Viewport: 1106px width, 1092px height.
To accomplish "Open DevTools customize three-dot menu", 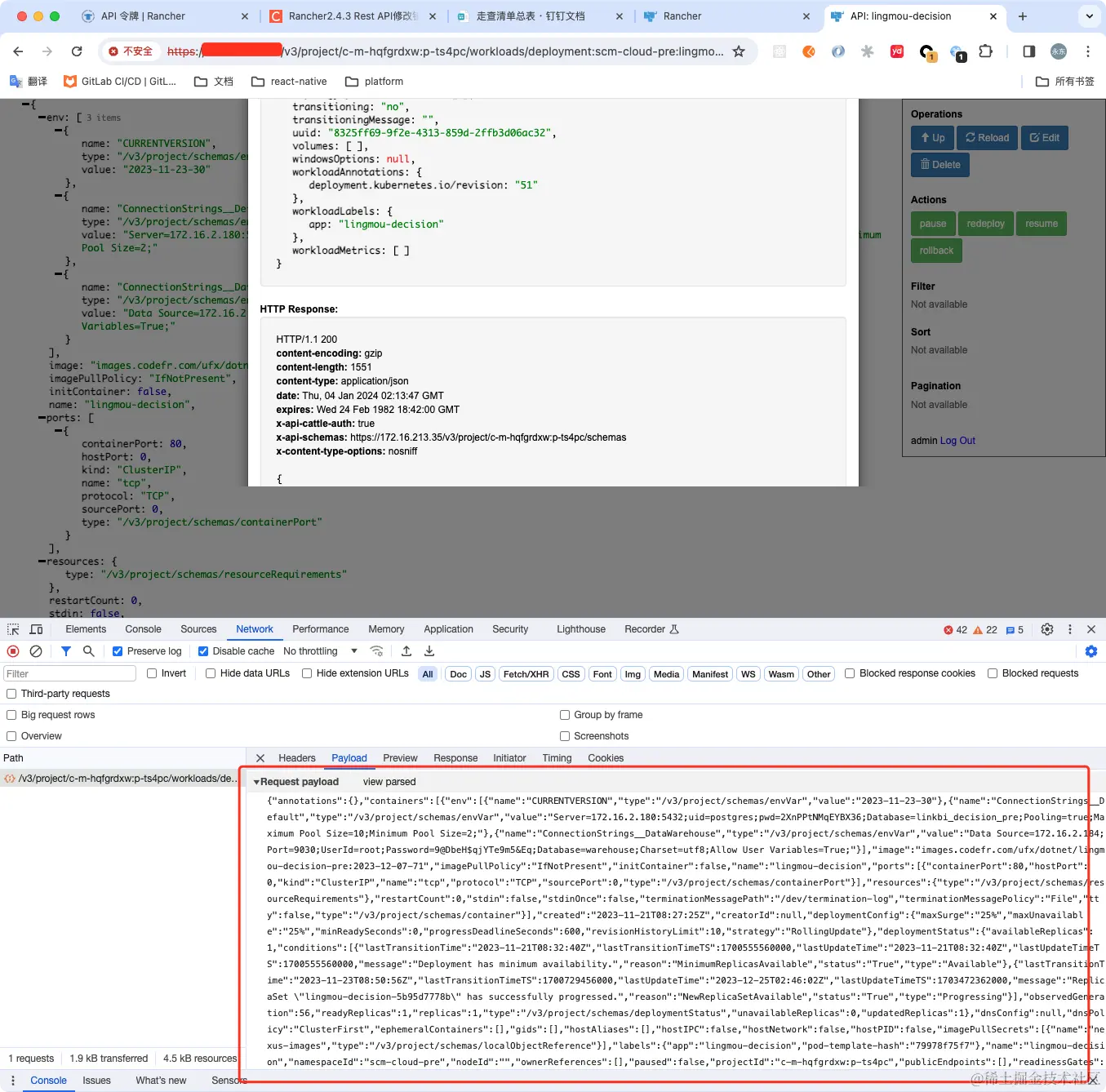I will [1070, 629].
